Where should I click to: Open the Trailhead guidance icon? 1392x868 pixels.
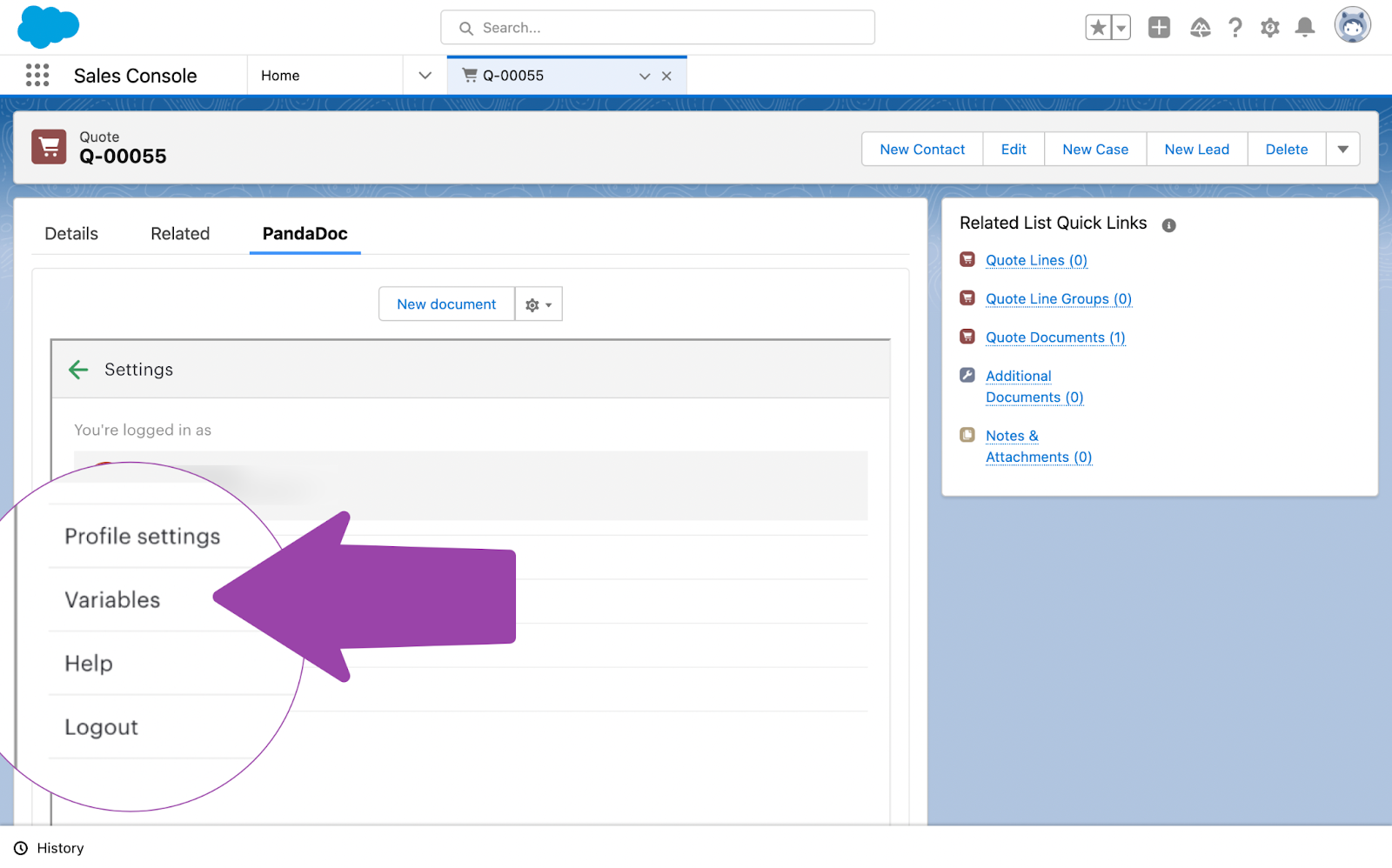(1201, 28)
